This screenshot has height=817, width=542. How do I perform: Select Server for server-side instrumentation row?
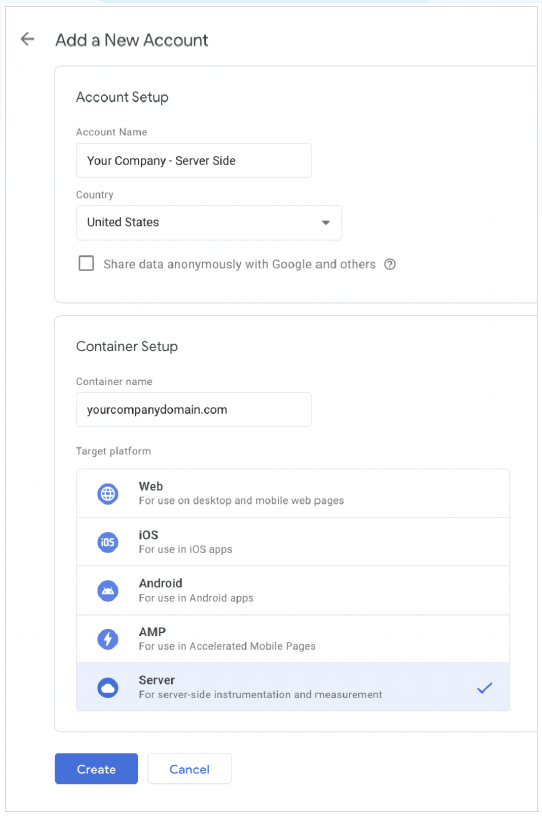click(293, 687)
